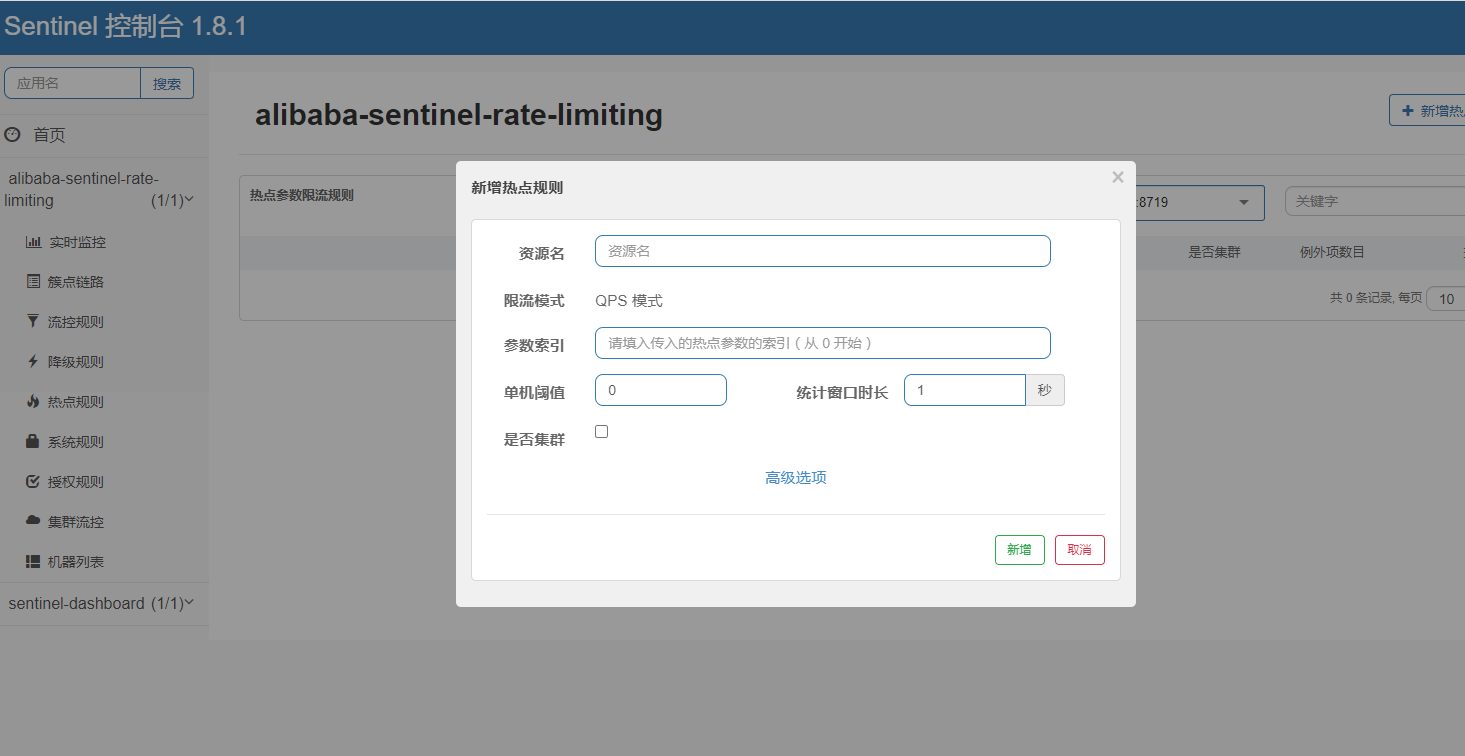Click the 热点参数限流规则 panel title
Image resolution: width=1465 pixels, height=756 pixels.
coord(302,195)
